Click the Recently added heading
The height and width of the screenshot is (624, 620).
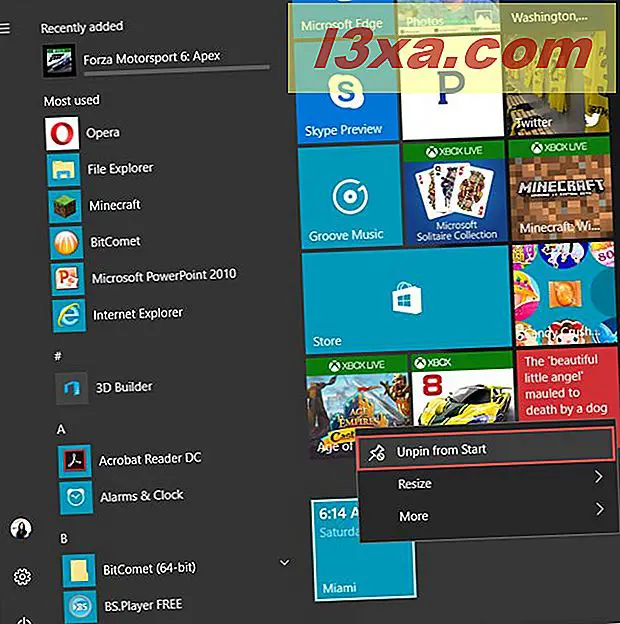click(x=82, y=27)
